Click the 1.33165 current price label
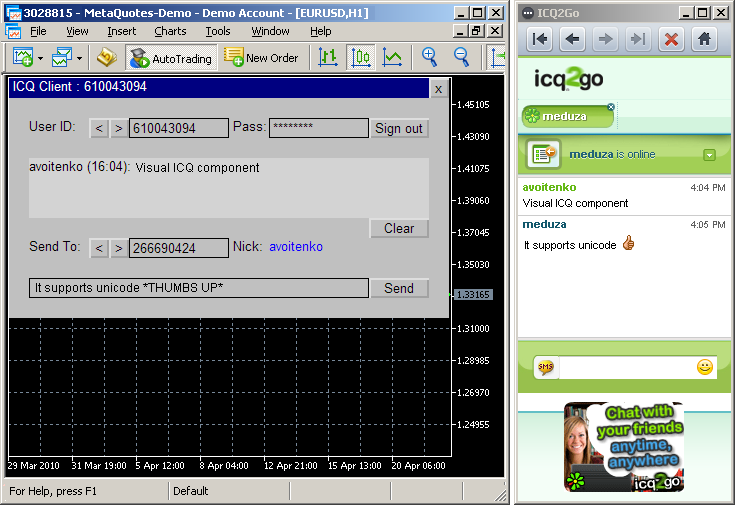 click(473, 294)
